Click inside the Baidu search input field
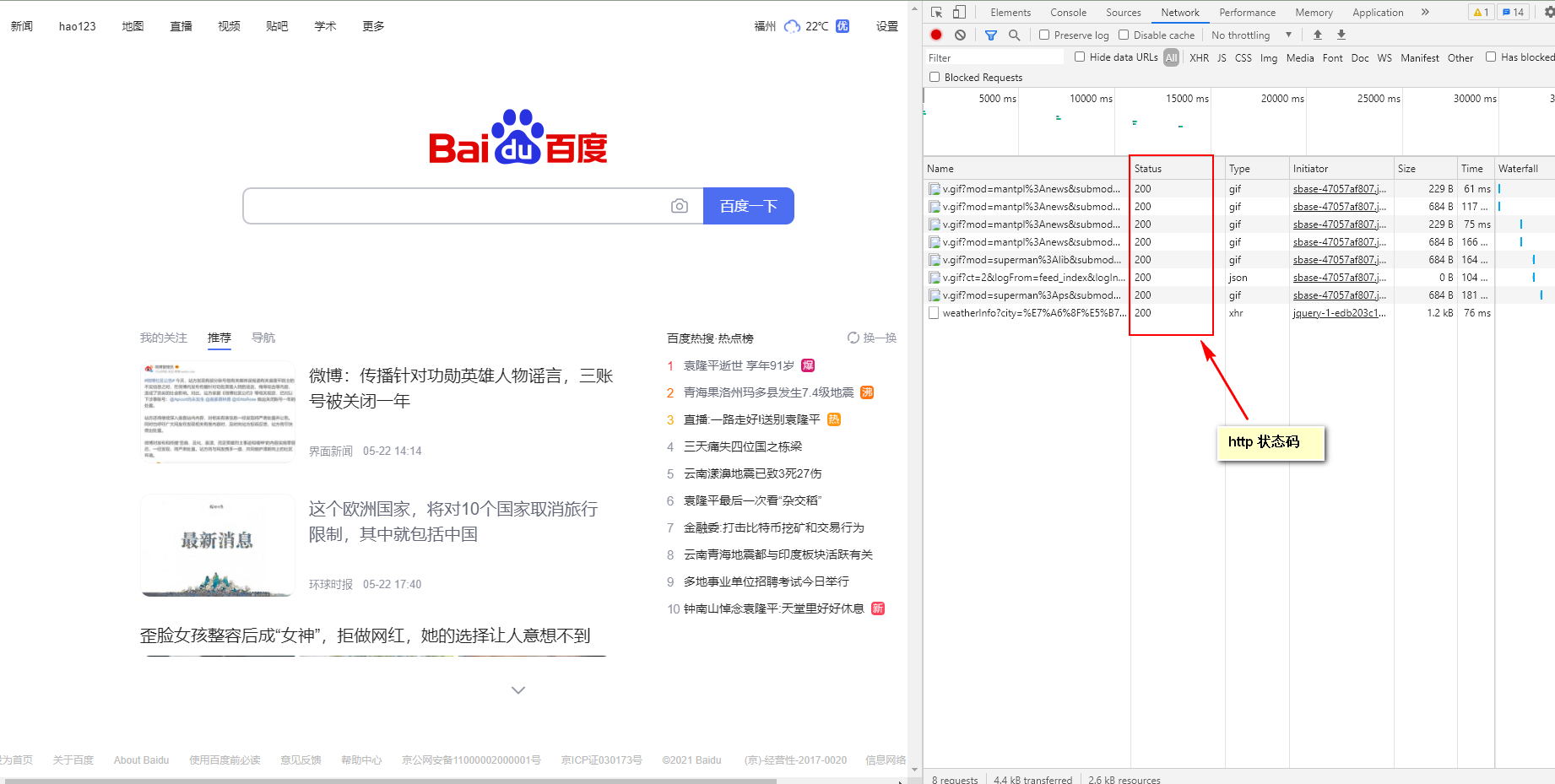The image size is (1555, 784). tap(464, 205)
